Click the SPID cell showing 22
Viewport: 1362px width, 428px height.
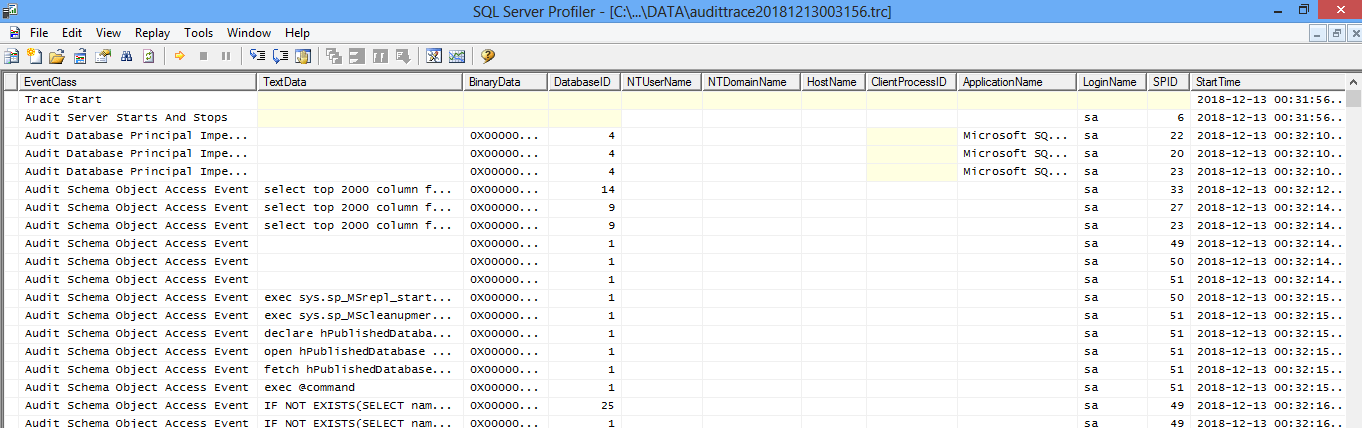click(x=1169, y=136)
